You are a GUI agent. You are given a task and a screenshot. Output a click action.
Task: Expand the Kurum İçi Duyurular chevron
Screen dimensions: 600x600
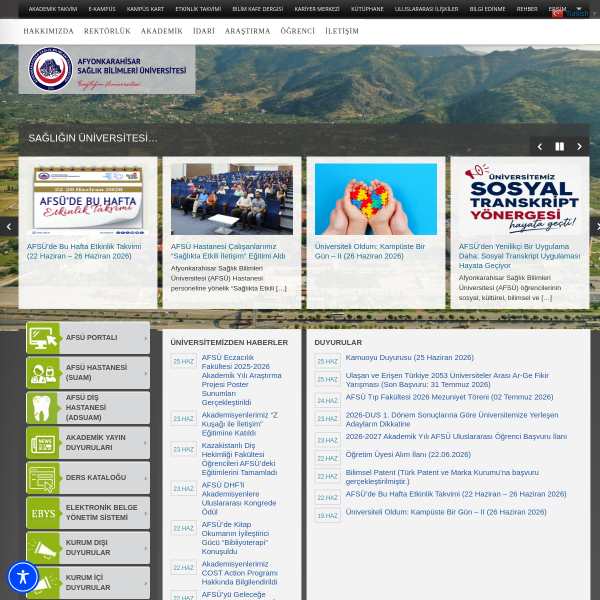pos(146,583)
